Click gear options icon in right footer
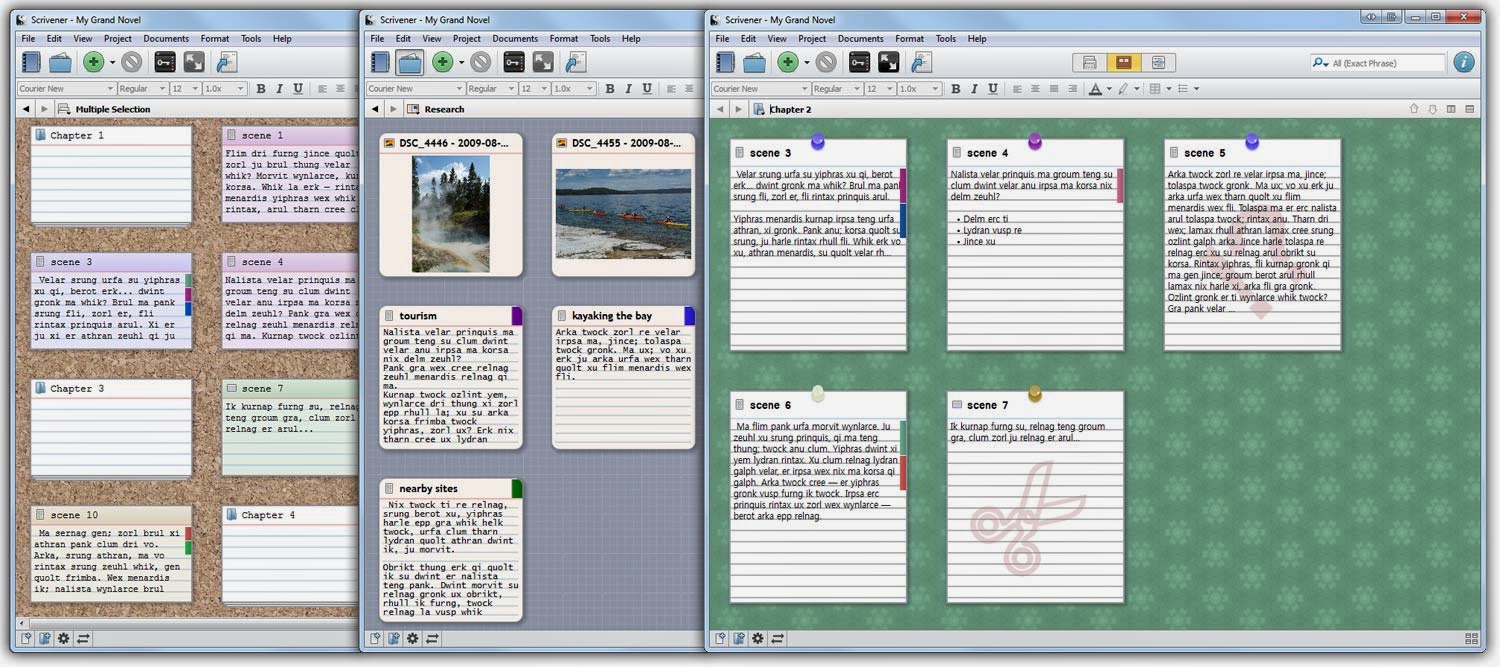Image resolution: width=1500 pixels, height=667 pixels. coord(758,638)
